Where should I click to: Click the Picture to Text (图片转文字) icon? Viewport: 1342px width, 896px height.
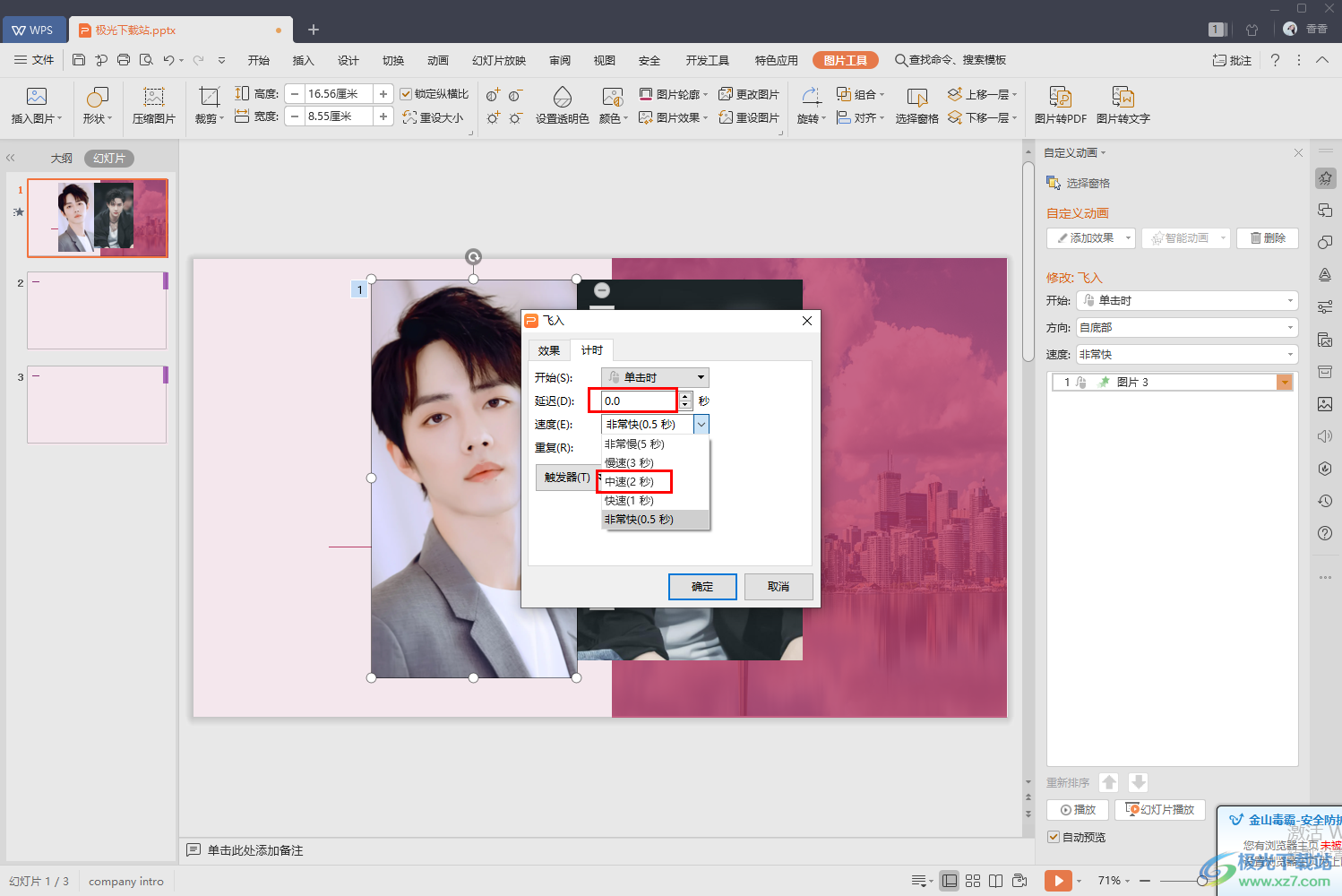[x=1123, y=97]
